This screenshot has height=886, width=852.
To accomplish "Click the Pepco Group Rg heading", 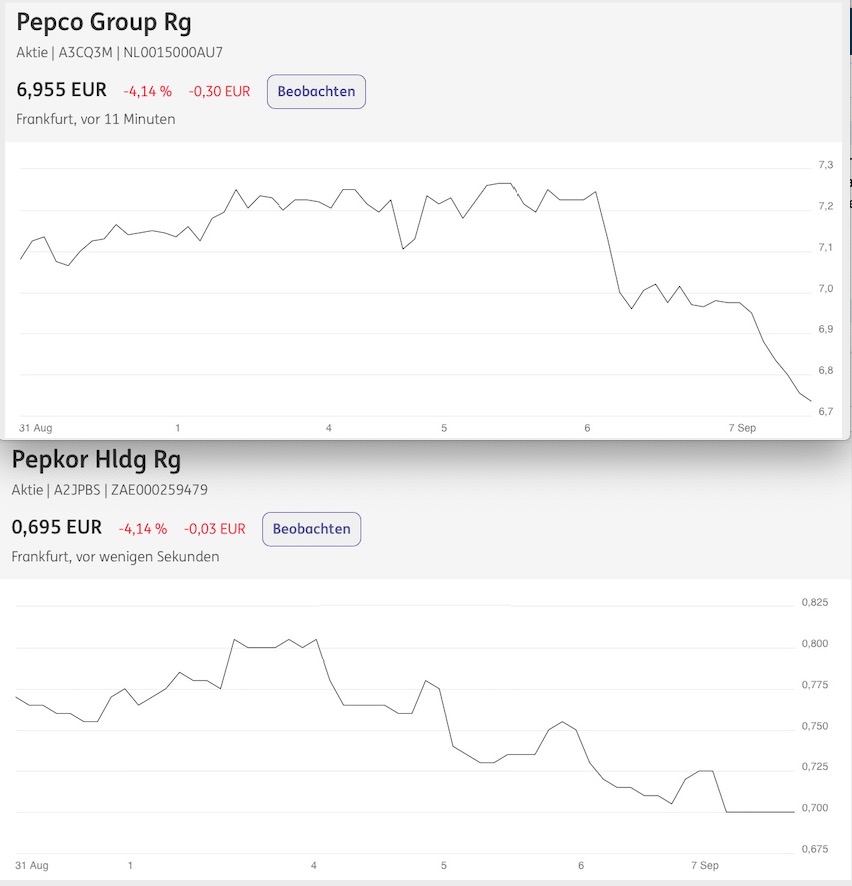I will [104, 21].
